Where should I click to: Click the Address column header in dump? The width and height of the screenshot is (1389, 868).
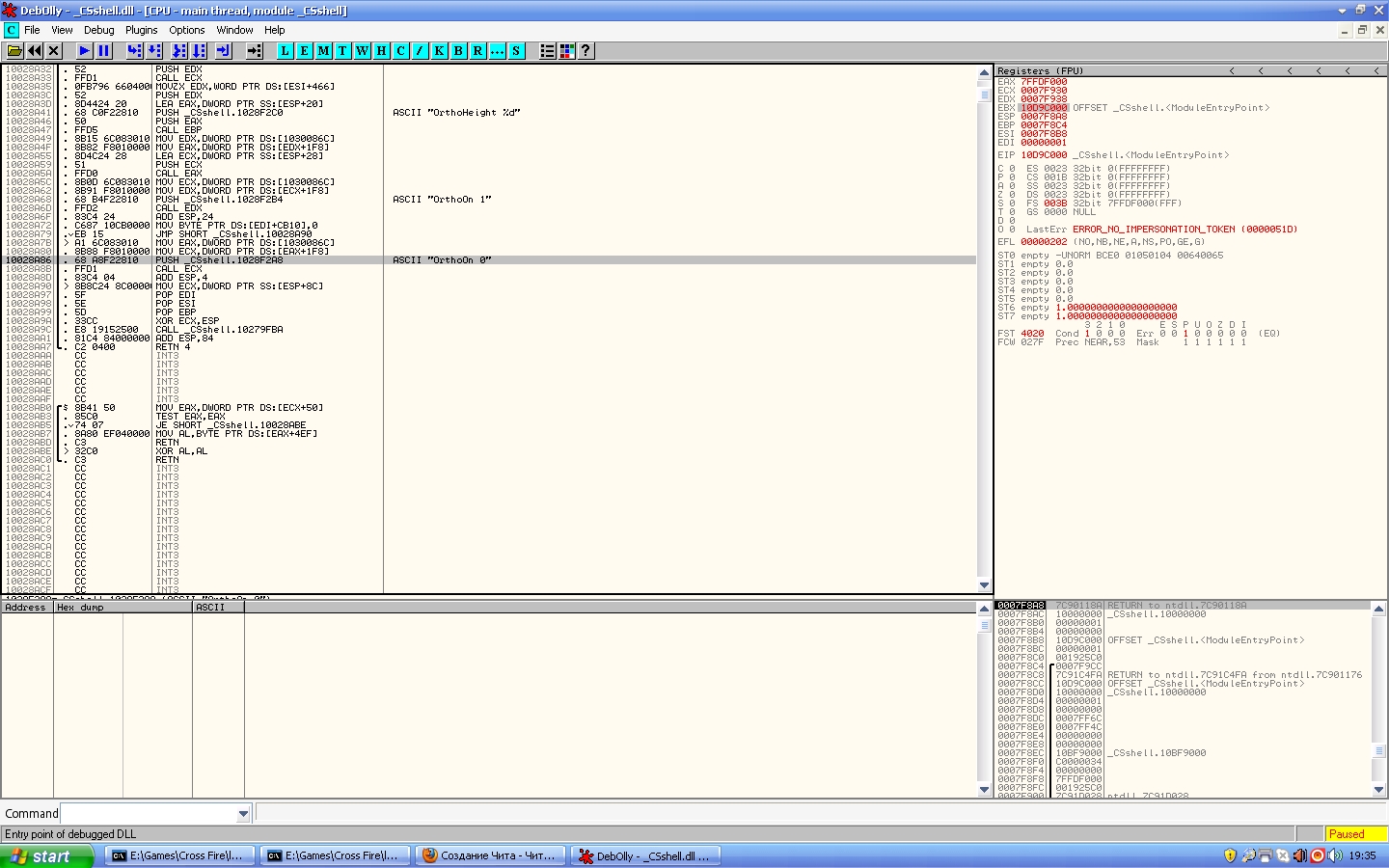click(28, 608)
